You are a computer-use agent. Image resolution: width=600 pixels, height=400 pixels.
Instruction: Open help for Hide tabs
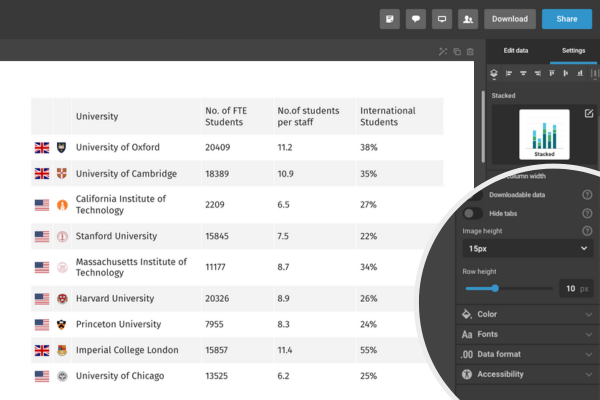587,213
